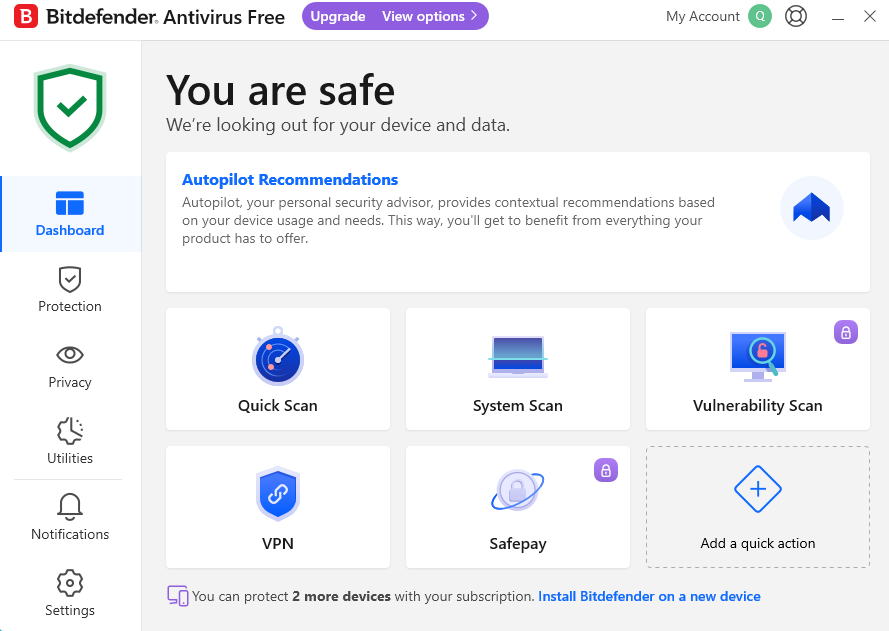
Task: Click the Autopilot logo icon
Action: [x=811, y=208]
